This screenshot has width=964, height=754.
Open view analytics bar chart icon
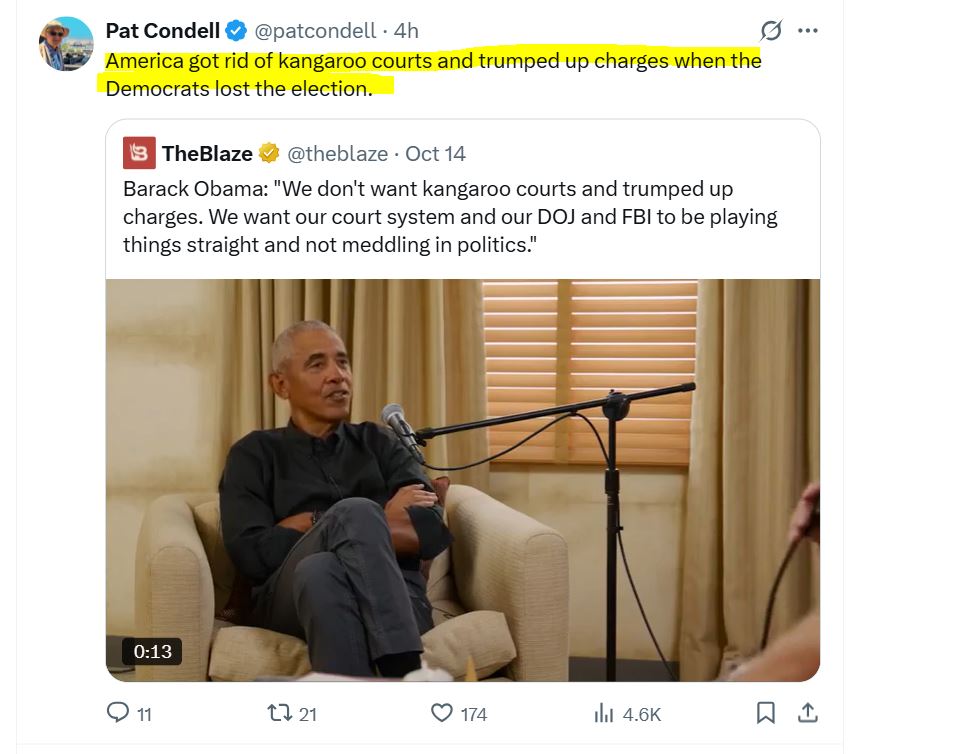coord(604,713)
